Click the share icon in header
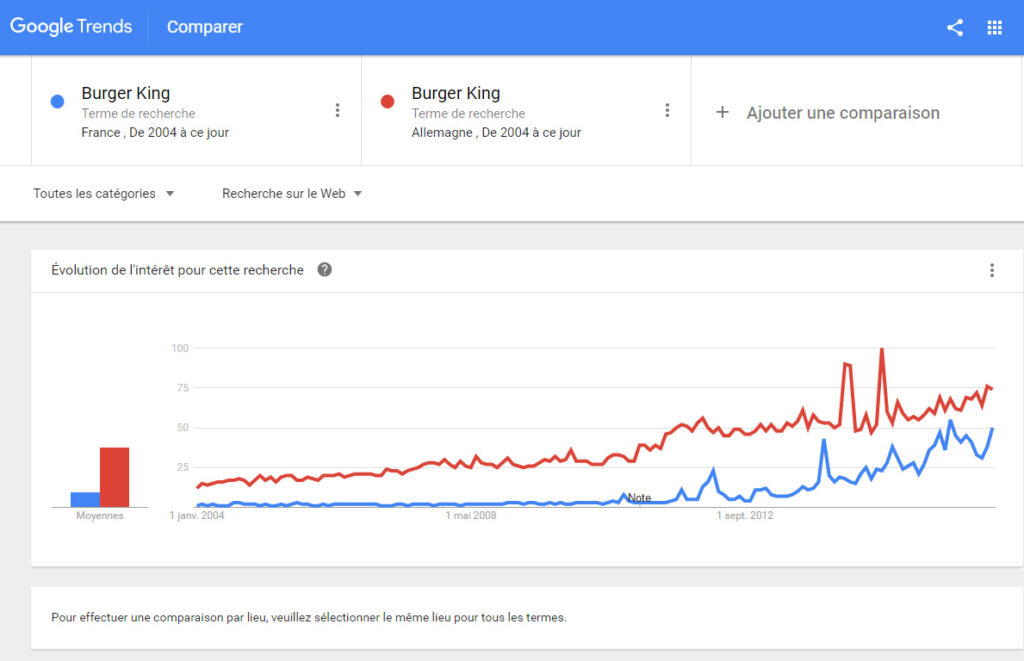Viewport: 1024px width, 661px height. click(954, 28)
